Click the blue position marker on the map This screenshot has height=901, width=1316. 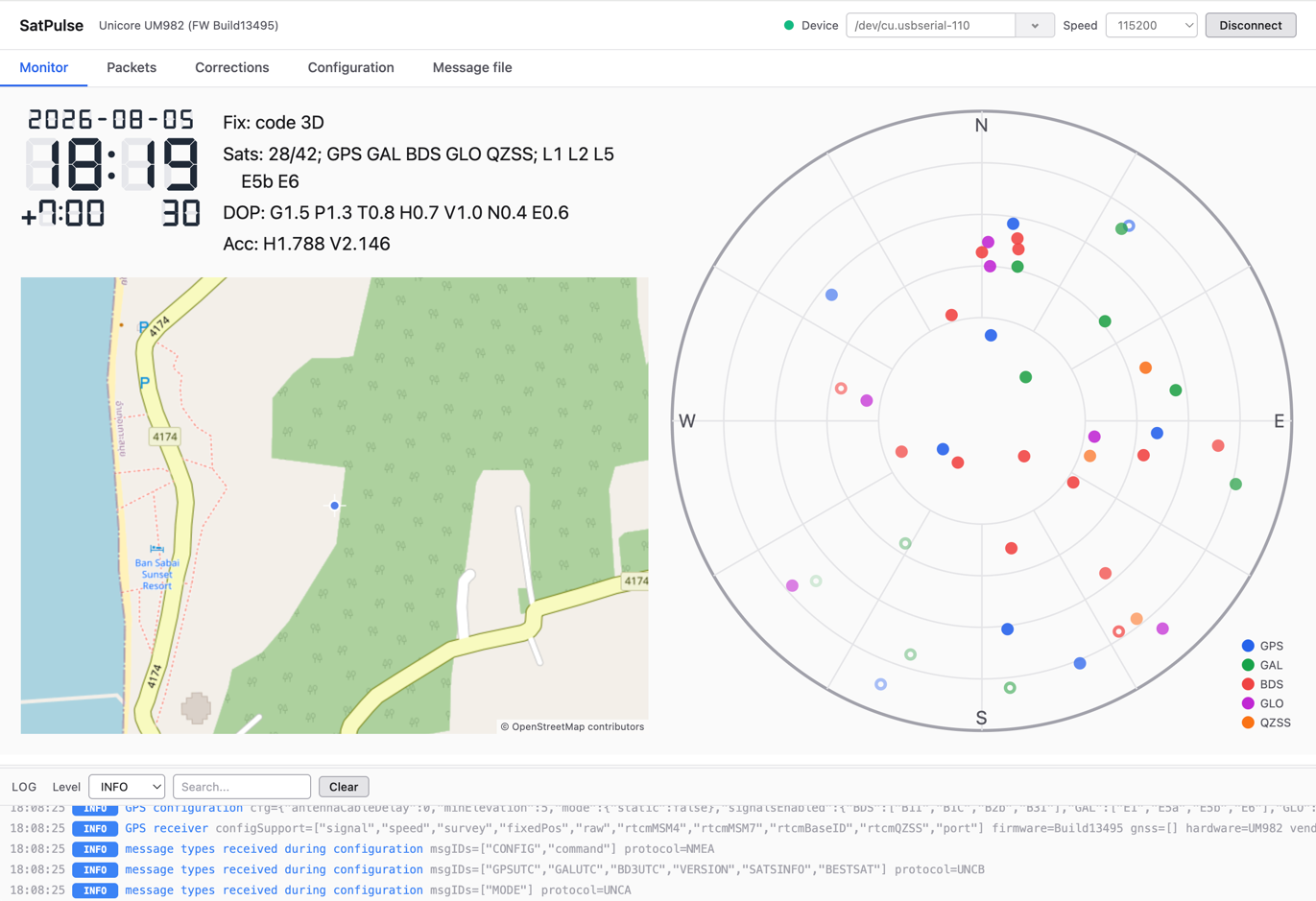pyautogui.click(x=334, y=506)
